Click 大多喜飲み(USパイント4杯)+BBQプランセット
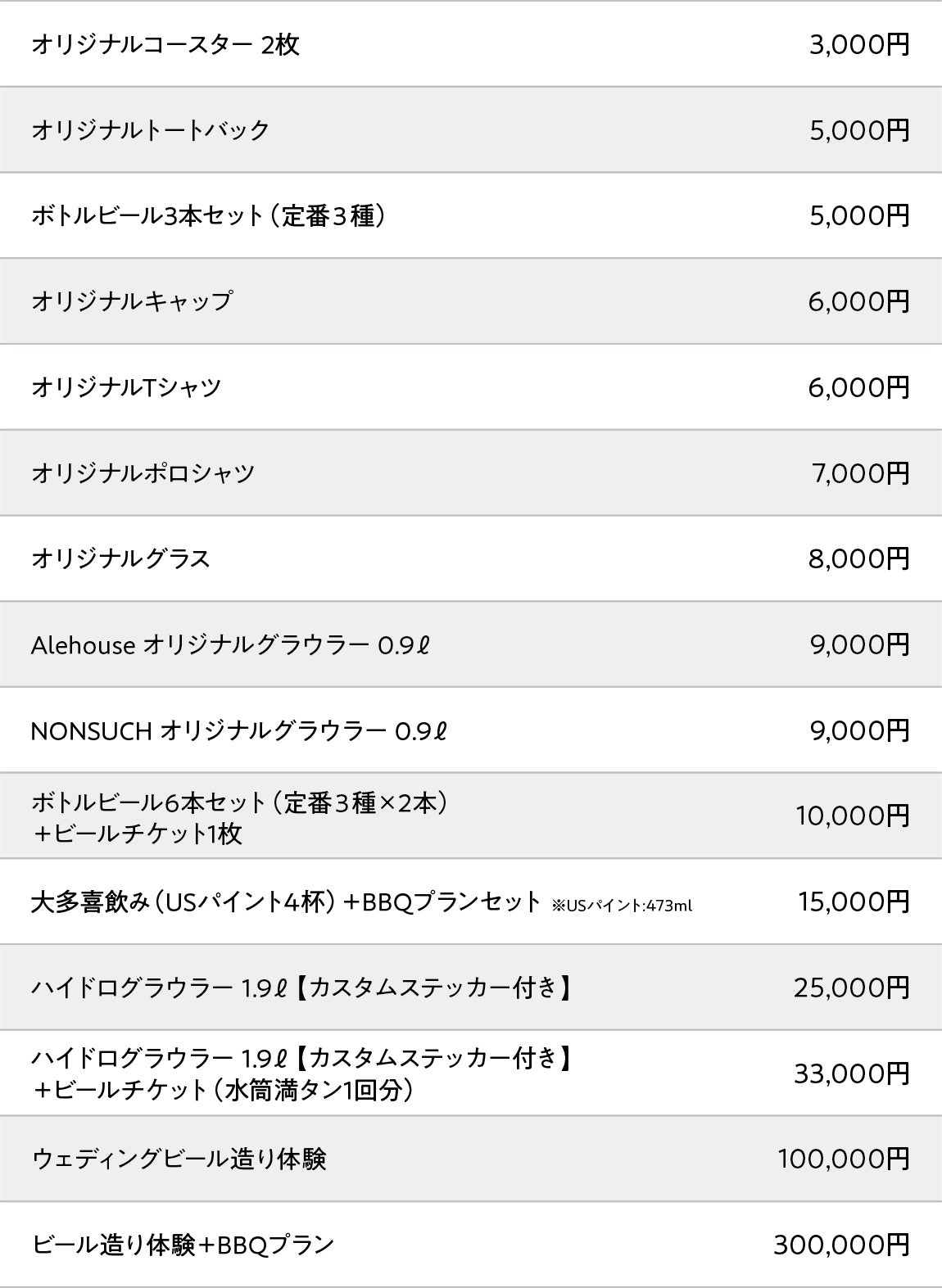The height and width of the screenshot is (1288, 942). click(286, 902)
